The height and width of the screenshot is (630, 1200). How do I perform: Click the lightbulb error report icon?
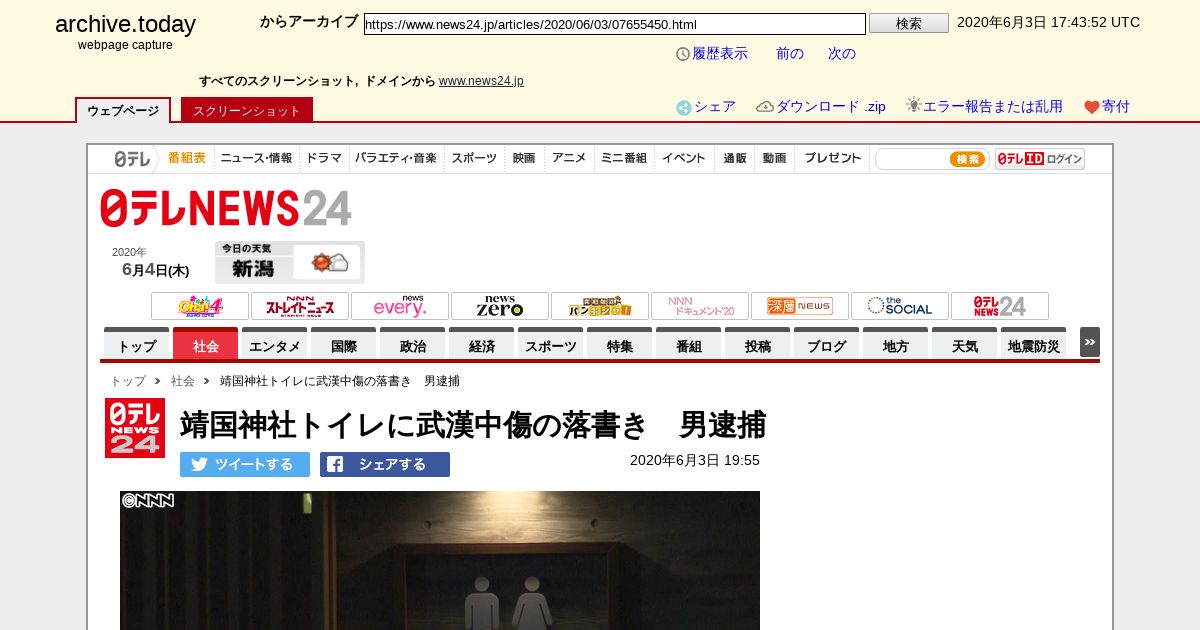pos(913,105)
